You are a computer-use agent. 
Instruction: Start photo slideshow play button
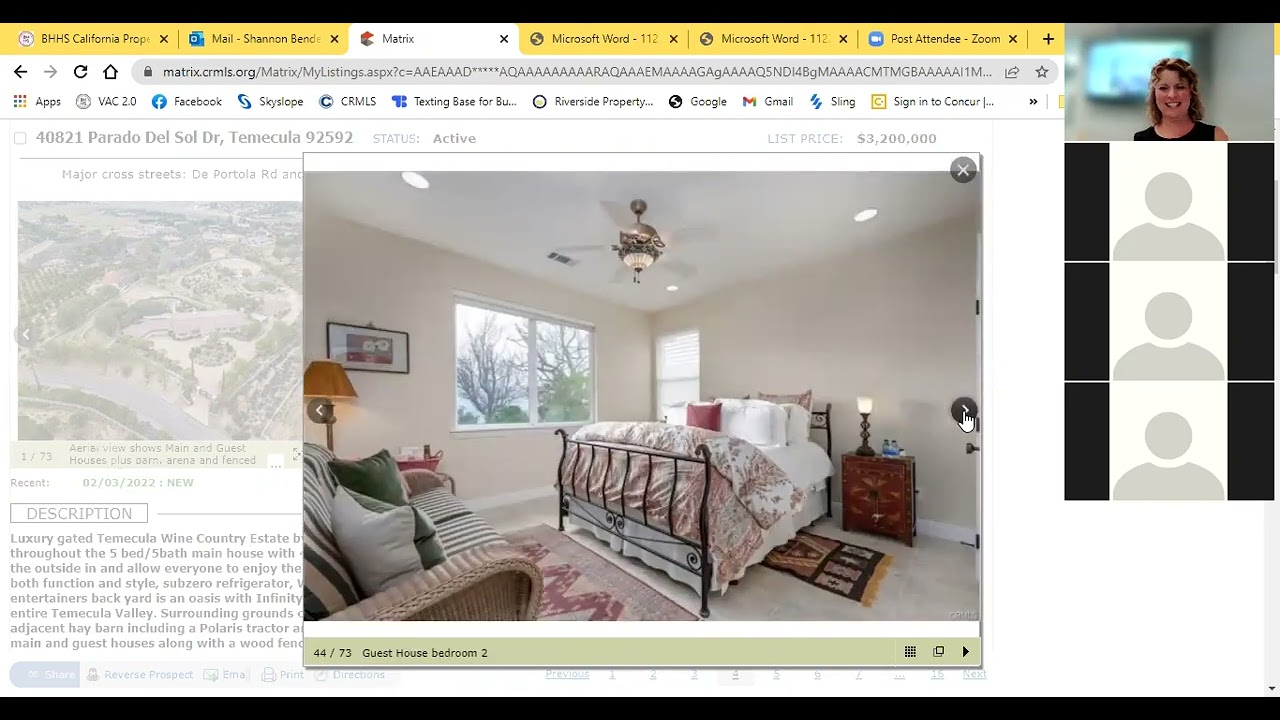(965, 652)
